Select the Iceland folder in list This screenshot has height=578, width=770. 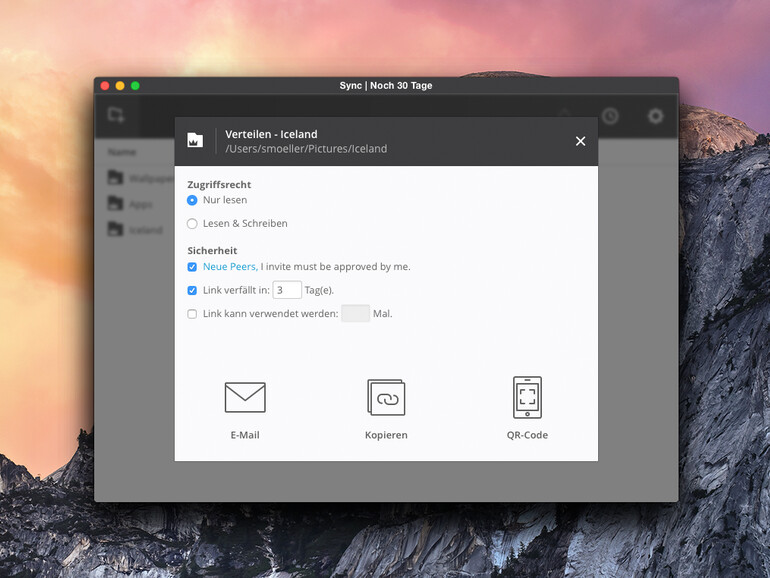[x=145, y=230]
